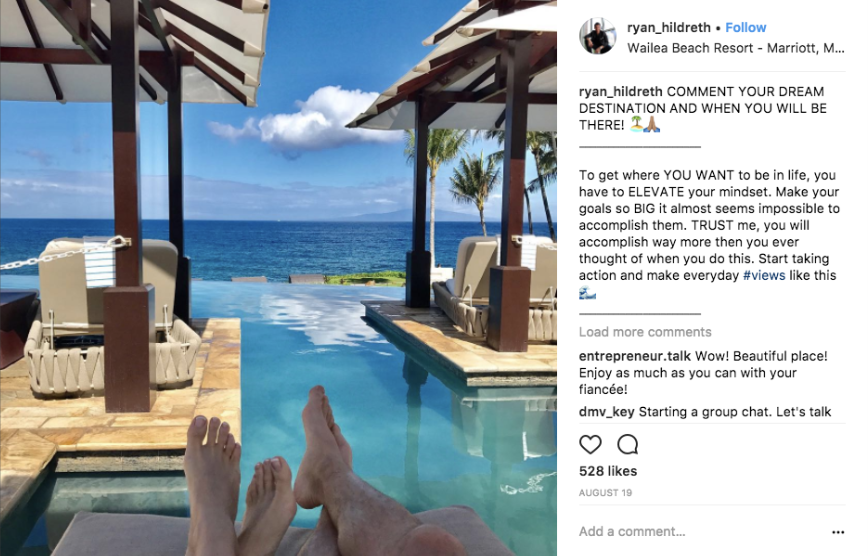Click the #views hashtag

coord(764,275)
